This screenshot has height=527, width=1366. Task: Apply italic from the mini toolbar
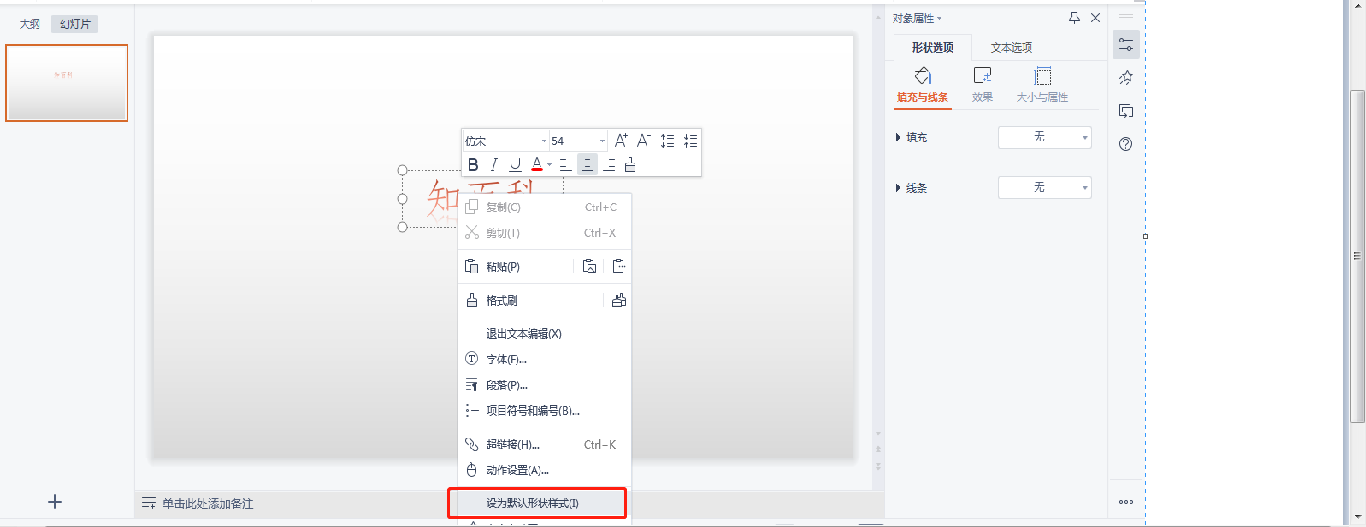coord(494,165)
